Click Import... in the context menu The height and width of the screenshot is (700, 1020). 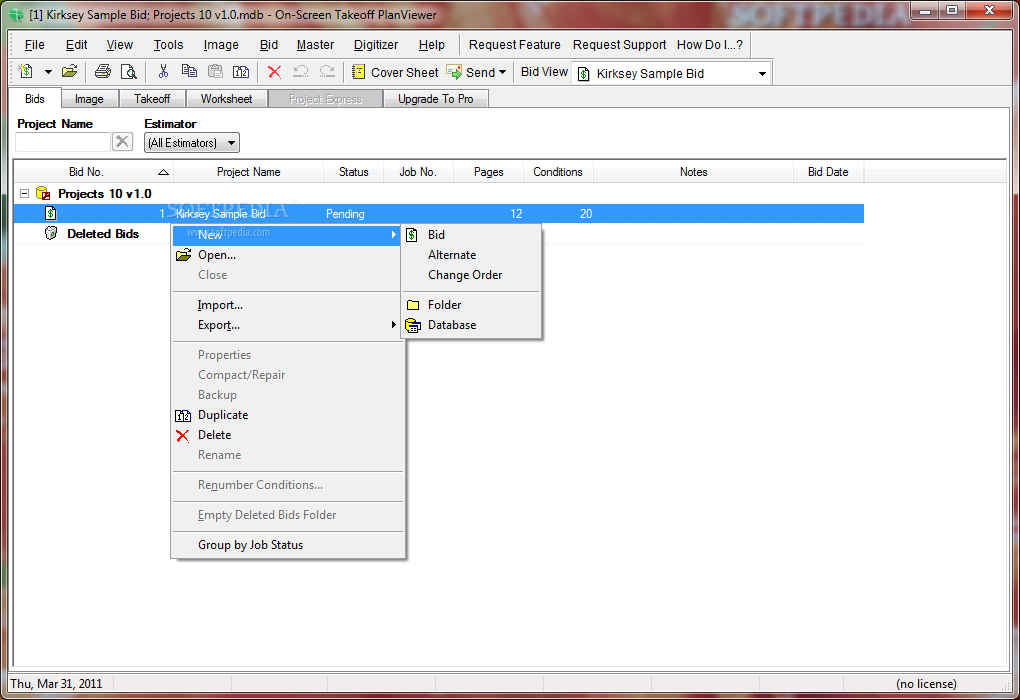[288, 305]
